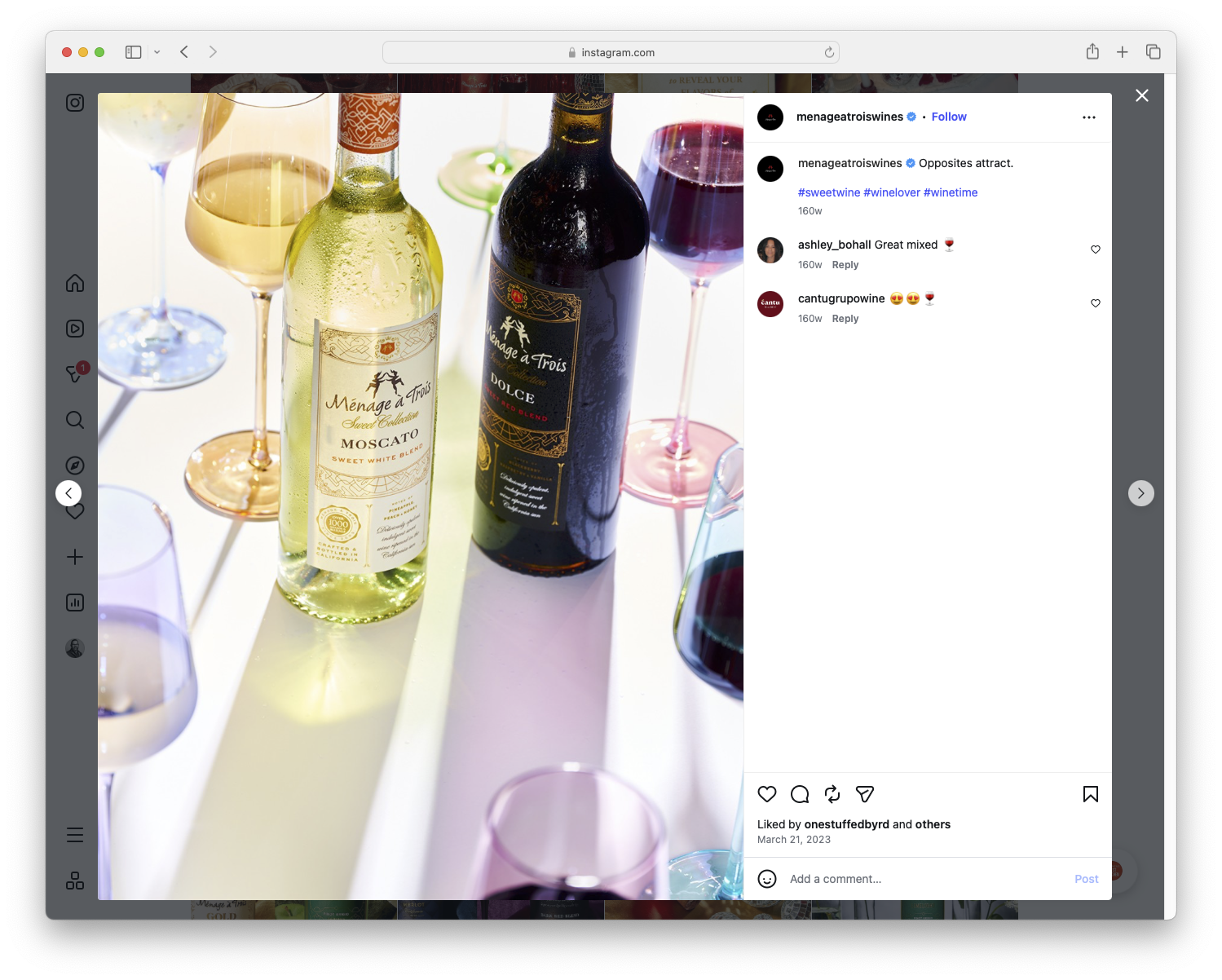Open the #sweetwine hashtag

(829, 192)
